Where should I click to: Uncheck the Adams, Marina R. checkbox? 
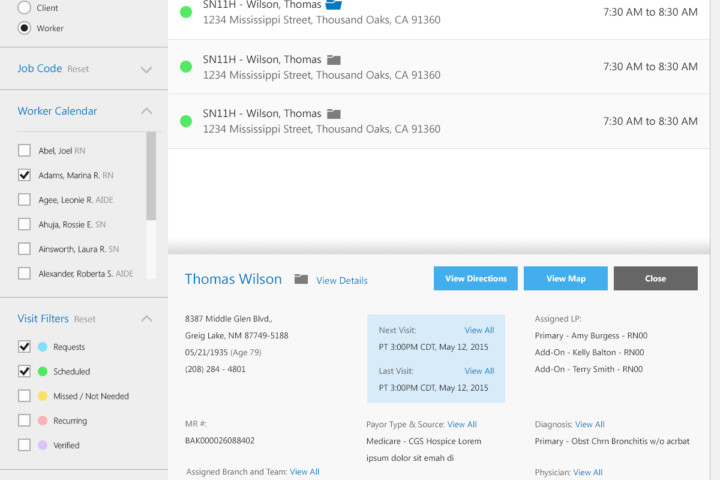24,175
